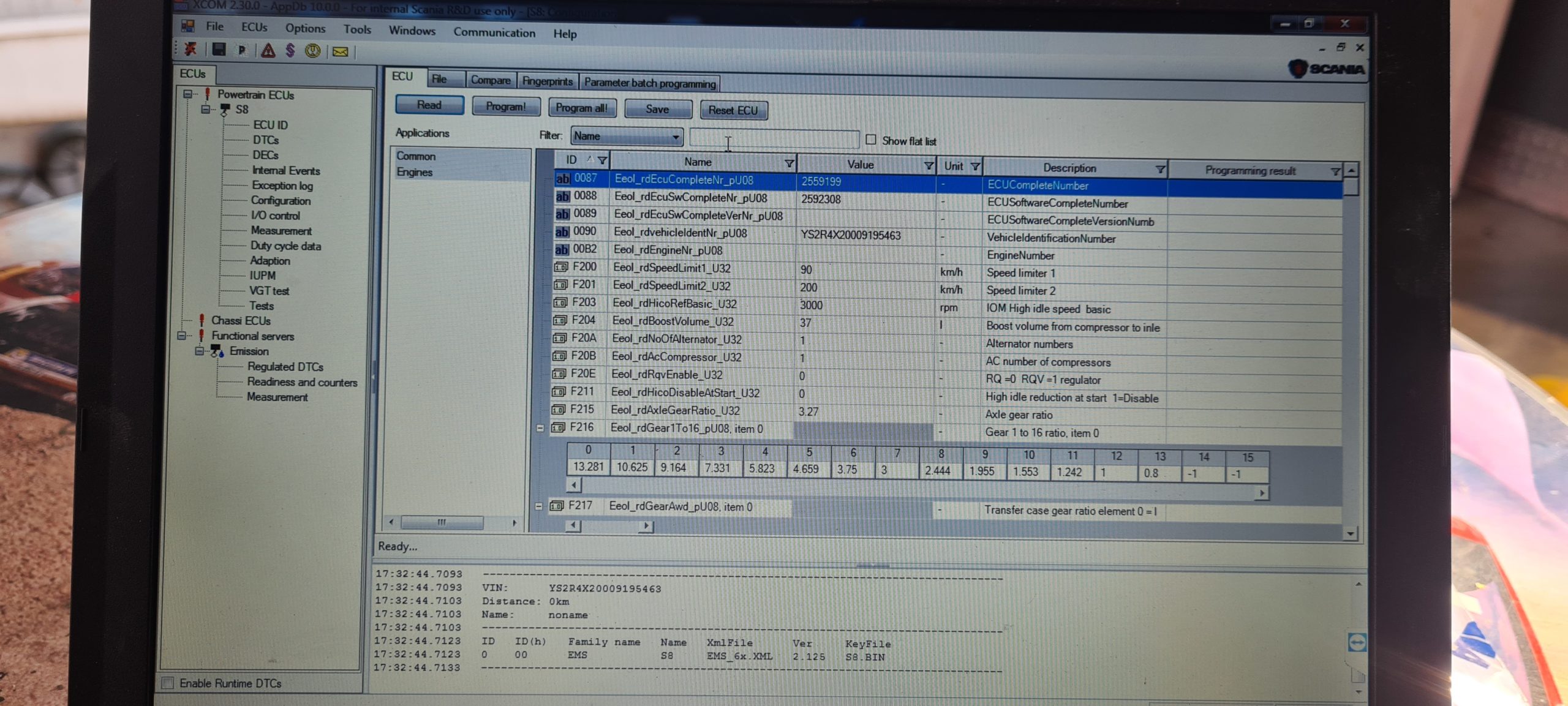
Task: Click the numeric parameter icon on row F203
Action: (560, 302)
